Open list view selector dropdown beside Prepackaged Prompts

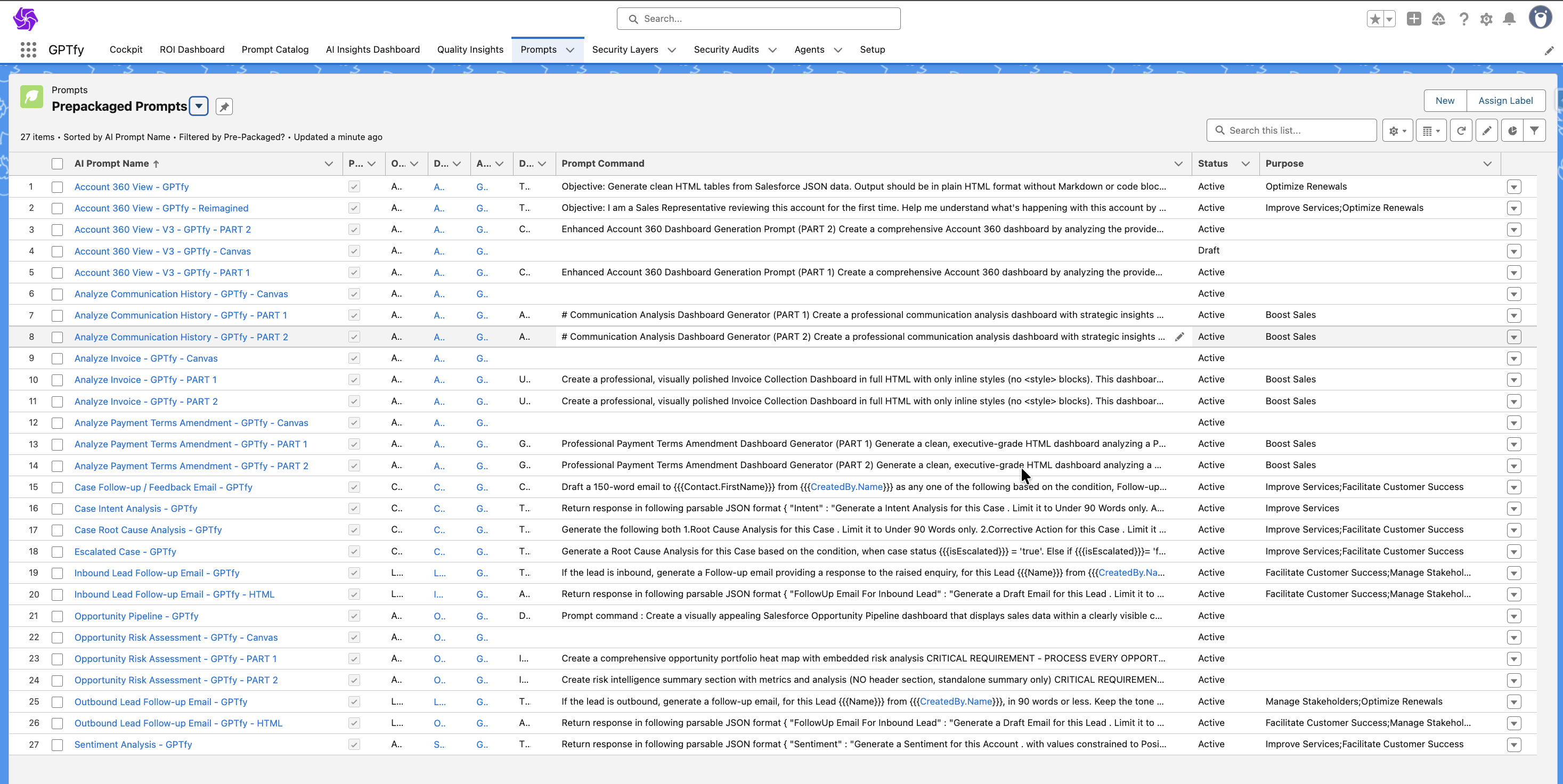click(x=198, y=106)
